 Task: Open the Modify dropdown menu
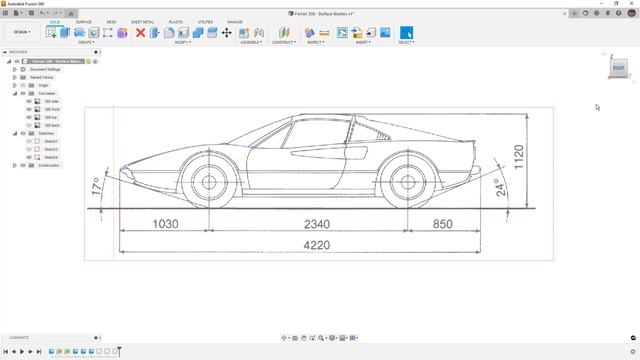(182, 42)
